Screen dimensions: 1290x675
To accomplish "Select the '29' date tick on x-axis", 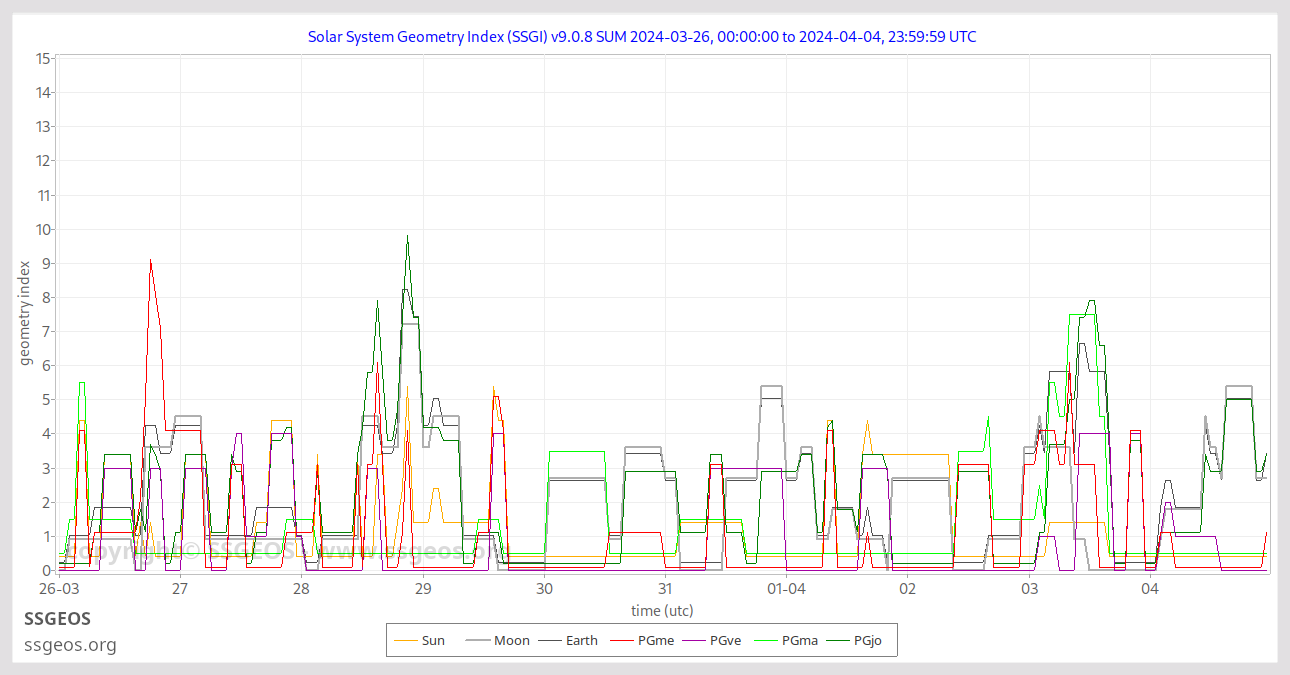I will [x=422, y=590].
